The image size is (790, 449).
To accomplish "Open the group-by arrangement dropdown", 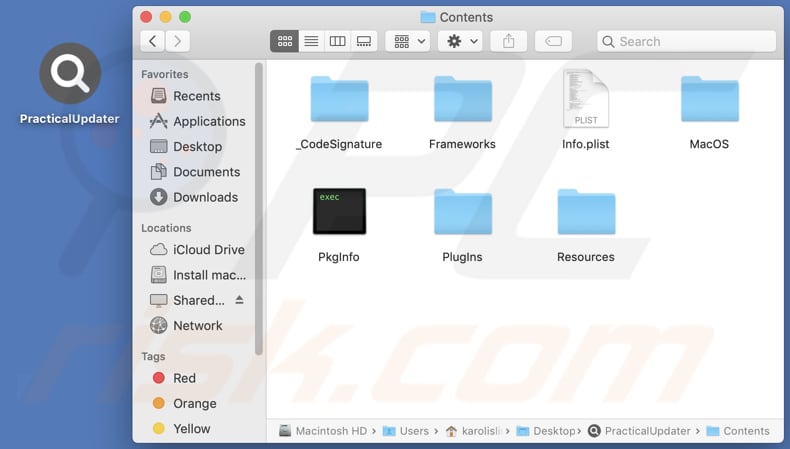I will point(408,41).
